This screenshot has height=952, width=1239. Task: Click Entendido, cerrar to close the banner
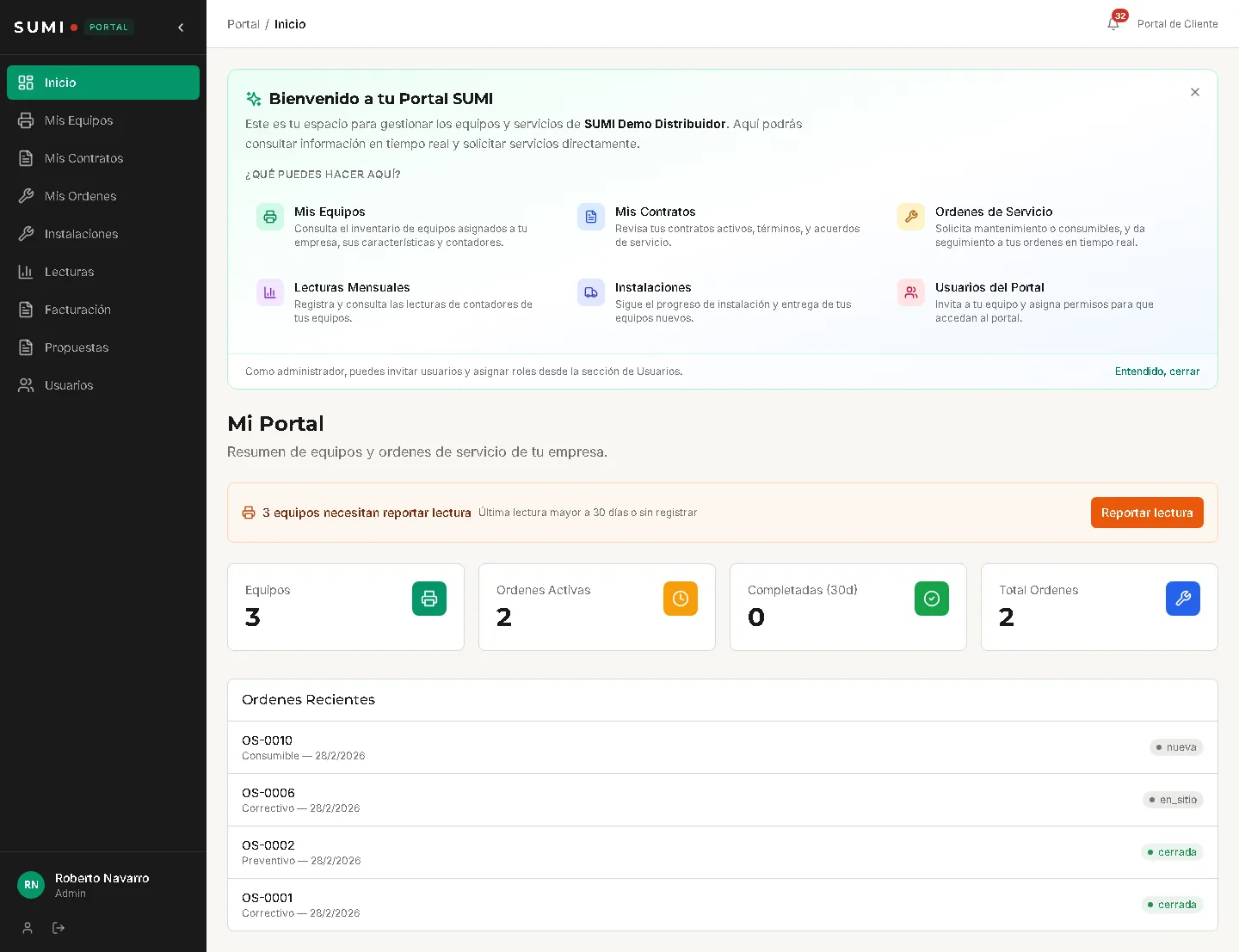pyautogui.click(x=1157, y=372)
